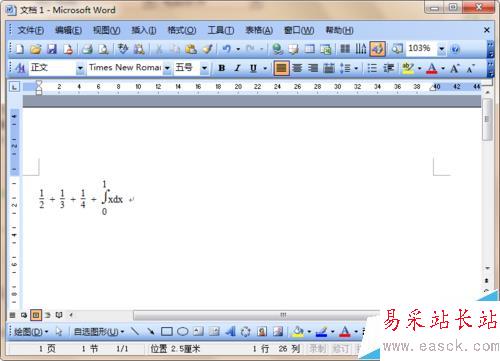Open undo history dropdown arrow

(238, 49)
